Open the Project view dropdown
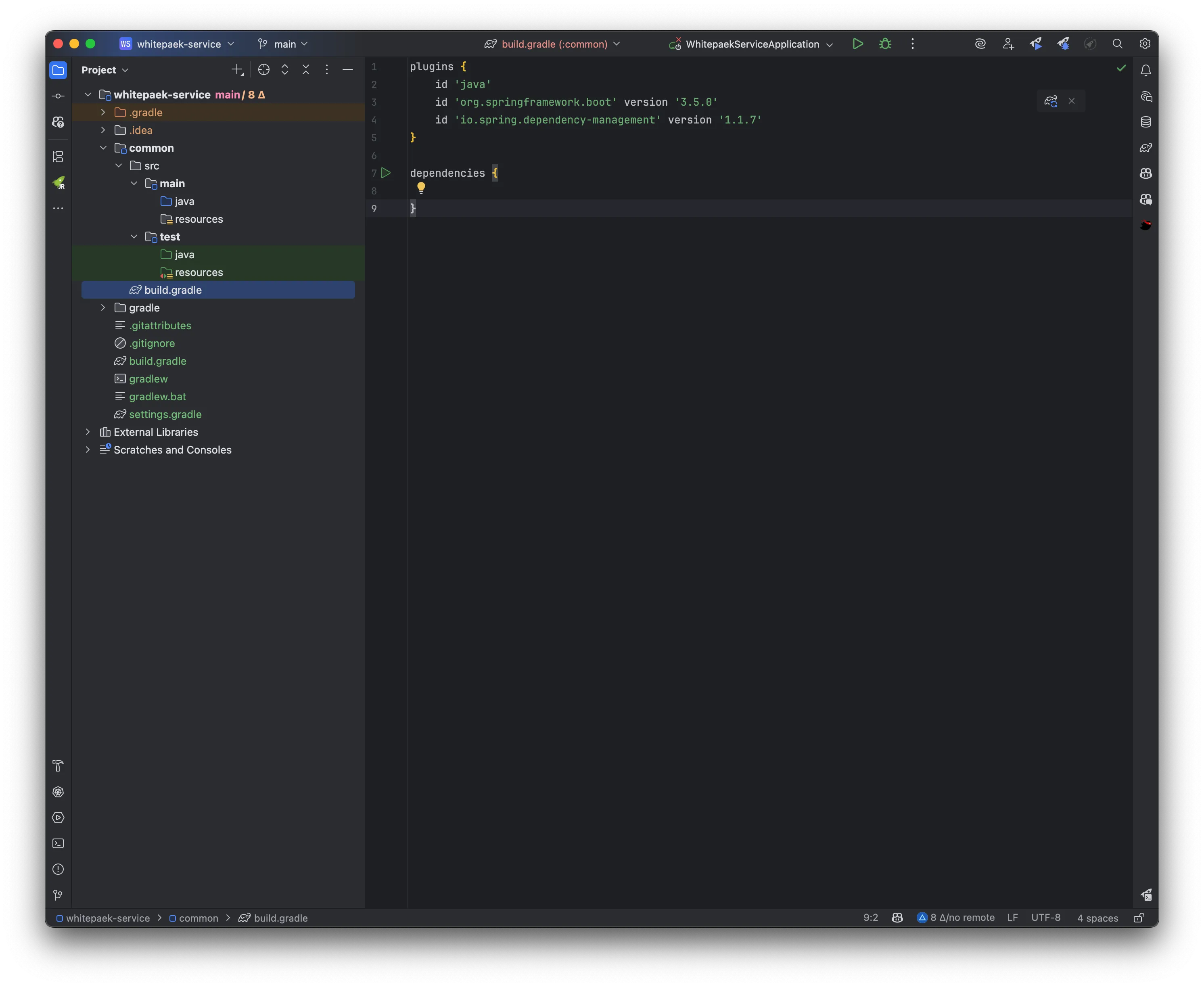Screen dimensions: 1204x987 point(105,70)
